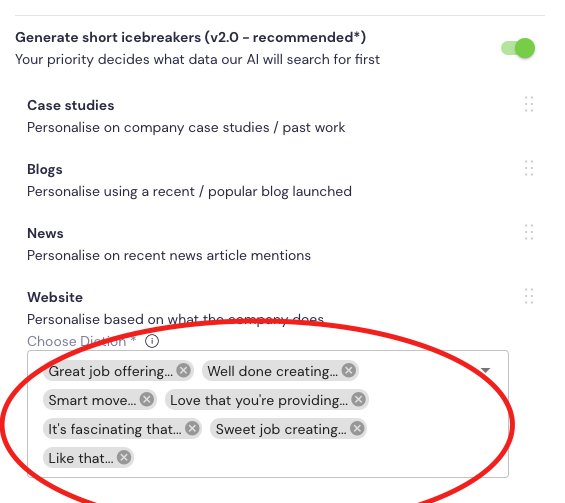Remove the 'It's fascinating that...' chip
The width and height of the screenshot is (565, 503).
pyautogui.click(x=192, y=429)
